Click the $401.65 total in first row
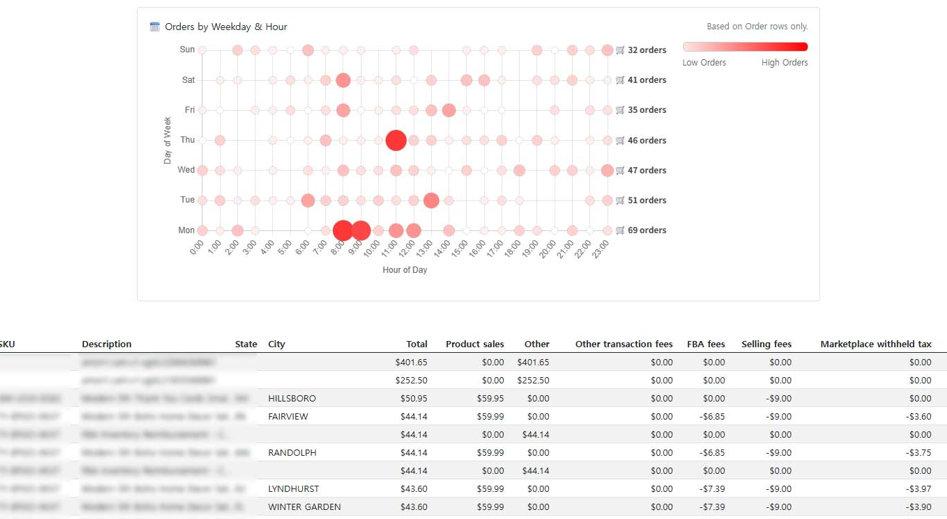The width and height of the screenshot is (947, 519). click(x=411, y=363)
